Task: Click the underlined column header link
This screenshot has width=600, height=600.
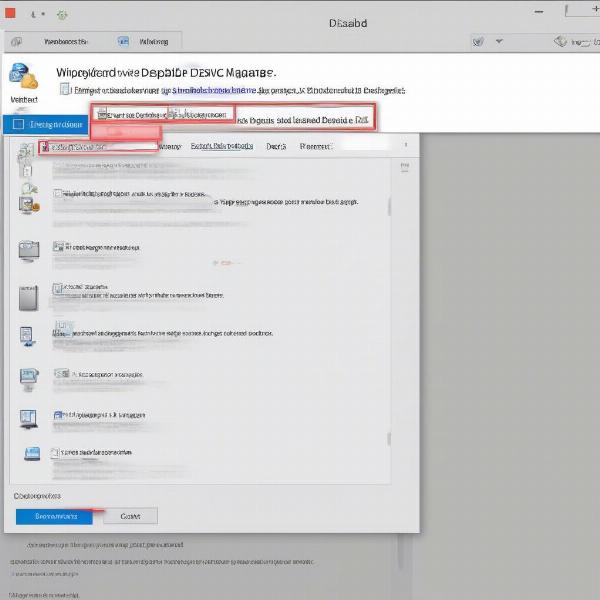Action: tap(222, 146)
